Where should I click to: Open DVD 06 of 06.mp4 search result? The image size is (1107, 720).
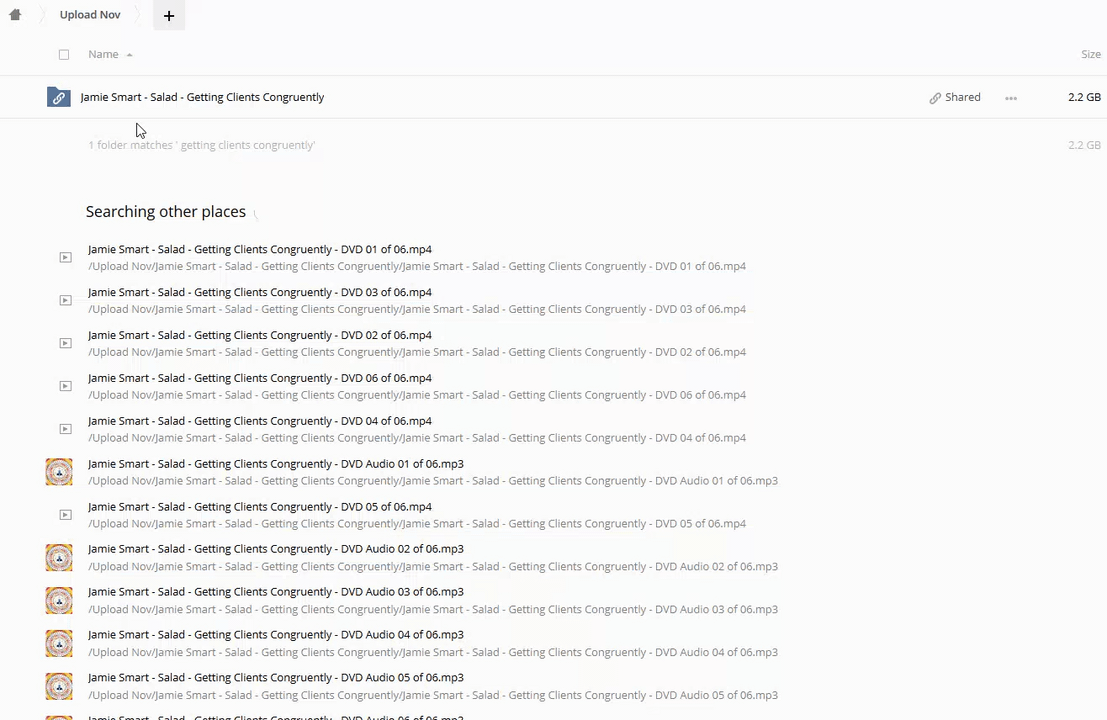[x=260, y=378]
